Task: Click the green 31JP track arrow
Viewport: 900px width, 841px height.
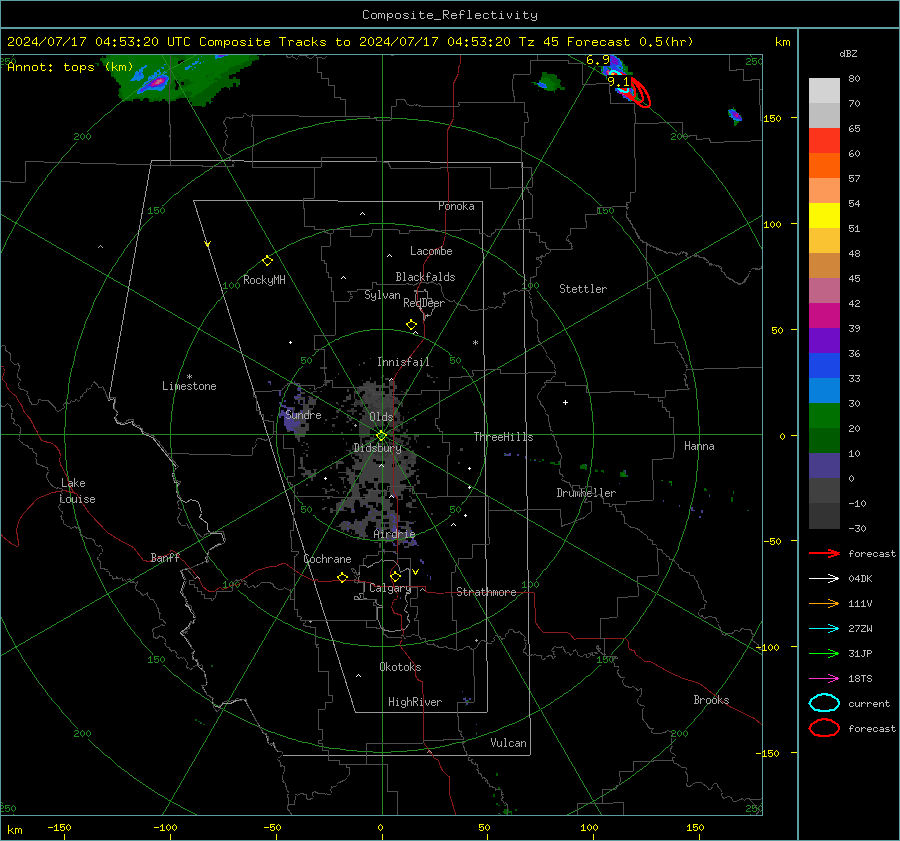Action: (824, 653)
